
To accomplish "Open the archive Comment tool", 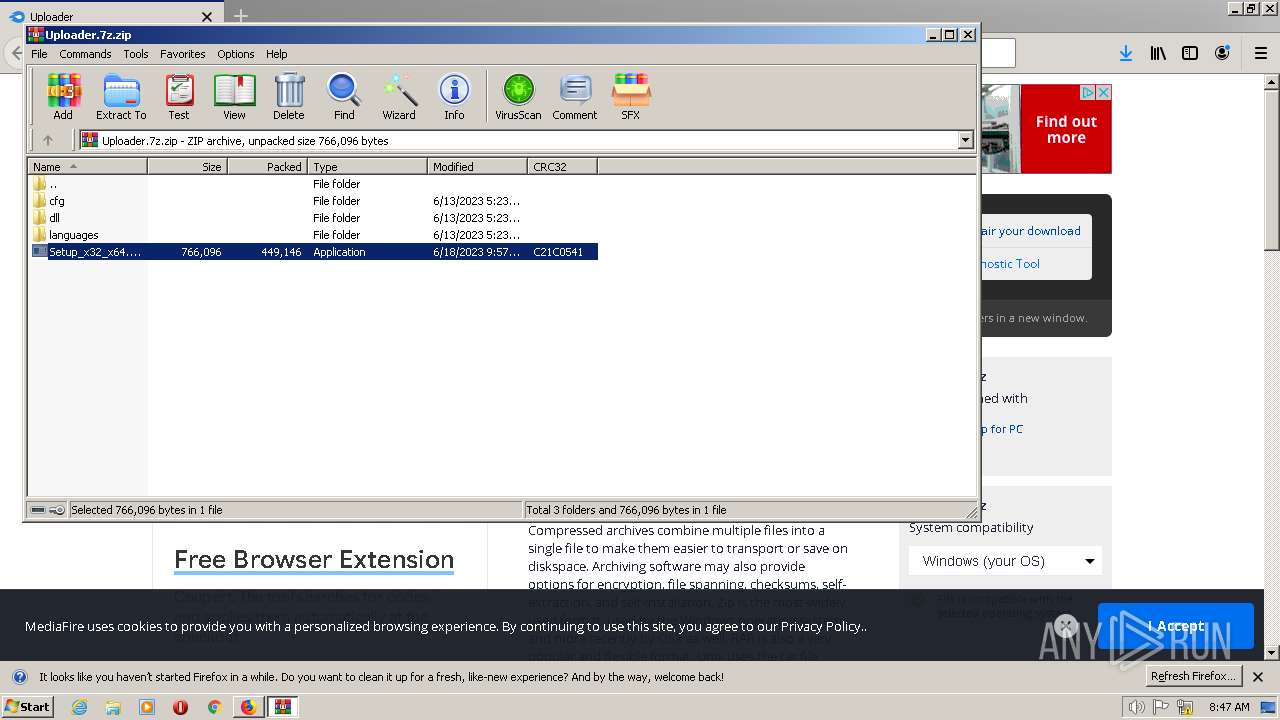I will (x=575, y=97).
